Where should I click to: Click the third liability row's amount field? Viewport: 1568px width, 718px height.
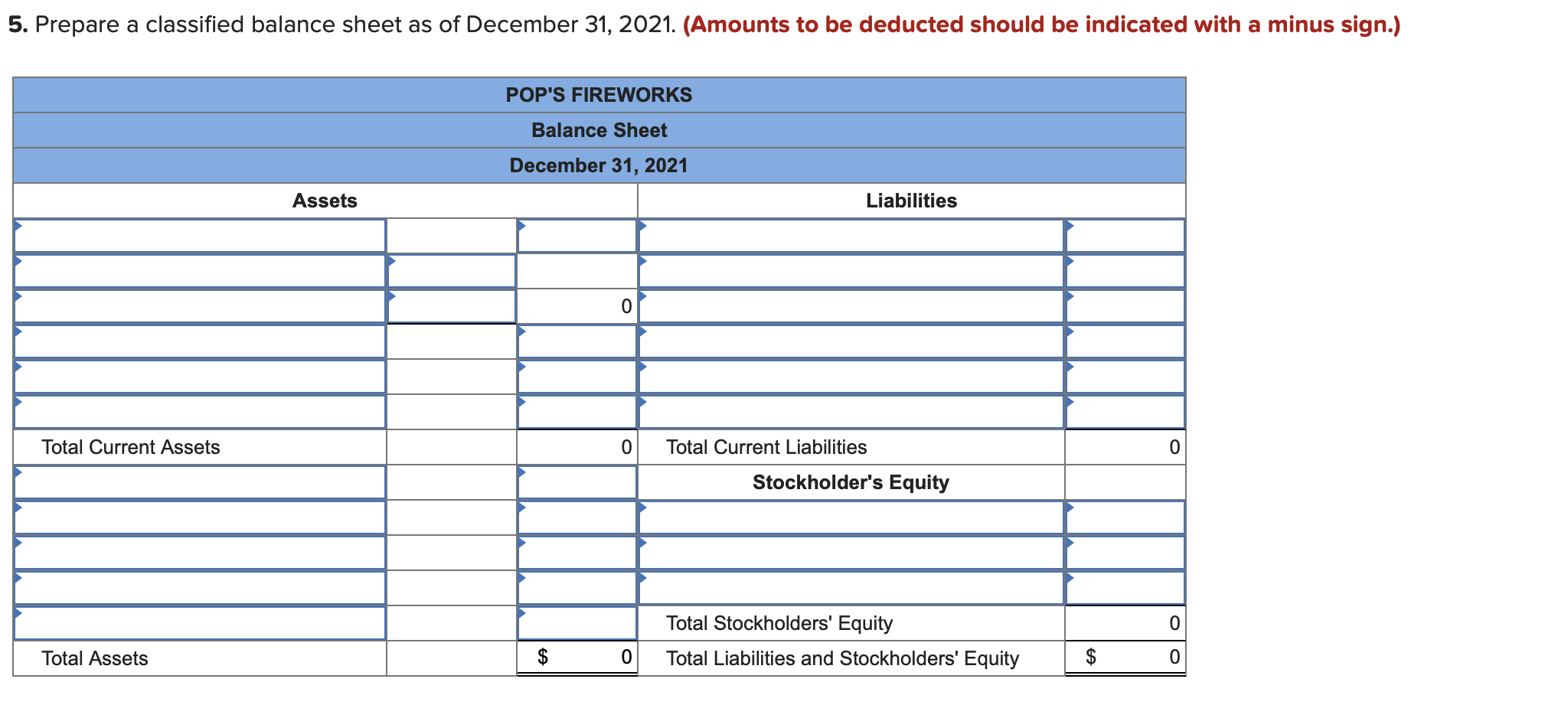click(x=1125, y=306)
